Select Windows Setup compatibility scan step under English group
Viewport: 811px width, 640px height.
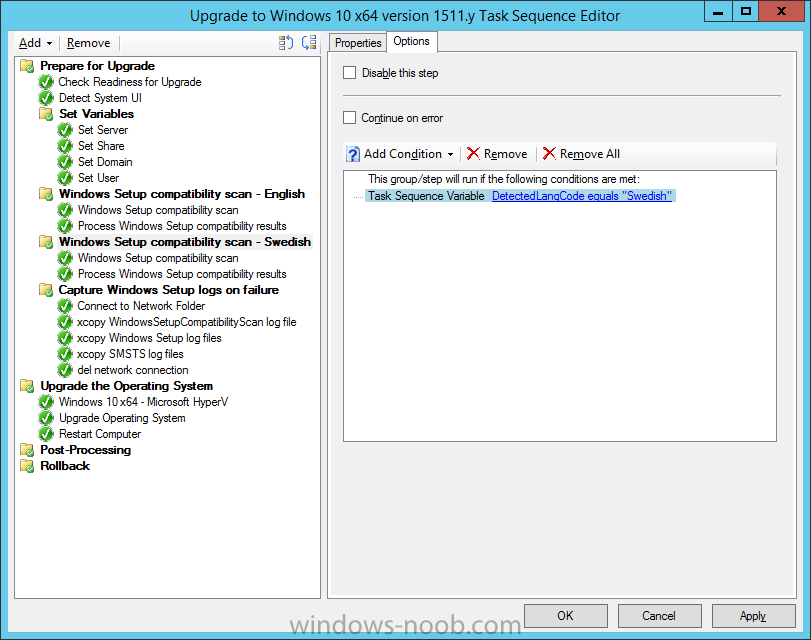pos(158,210)
